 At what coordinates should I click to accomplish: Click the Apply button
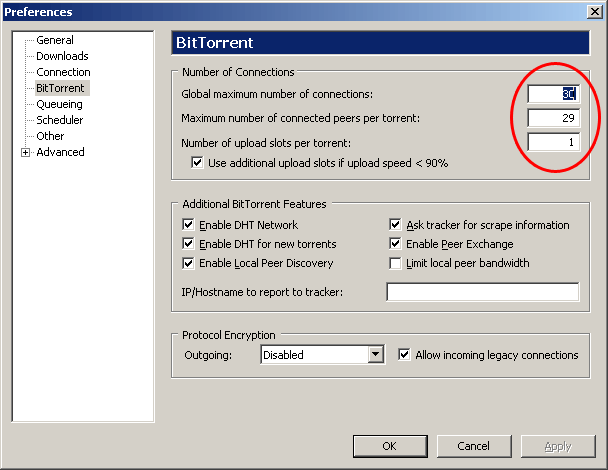click(558, 446)
